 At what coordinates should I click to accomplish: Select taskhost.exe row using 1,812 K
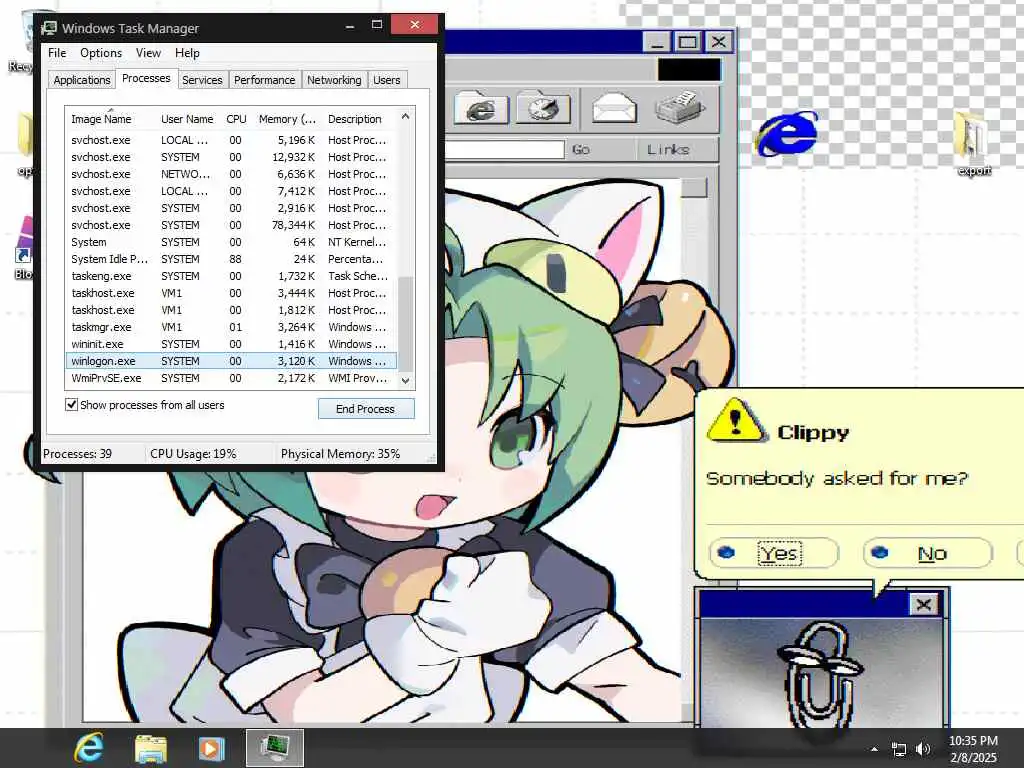231,310
